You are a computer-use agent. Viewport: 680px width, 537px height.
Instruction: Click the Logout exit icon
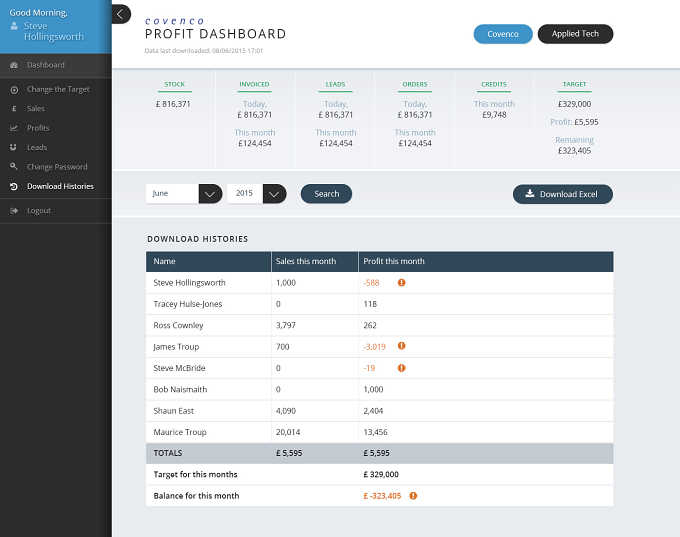click(14, 211)
